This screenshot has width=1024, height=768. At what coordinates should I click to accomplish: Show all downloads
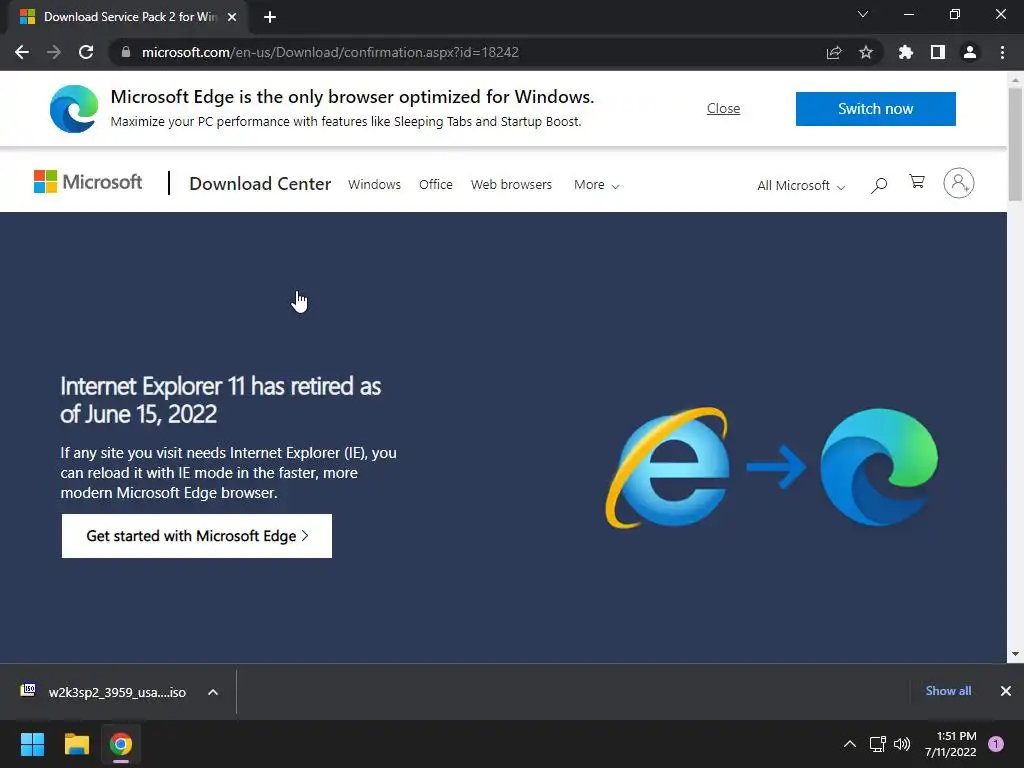point(948,690)
